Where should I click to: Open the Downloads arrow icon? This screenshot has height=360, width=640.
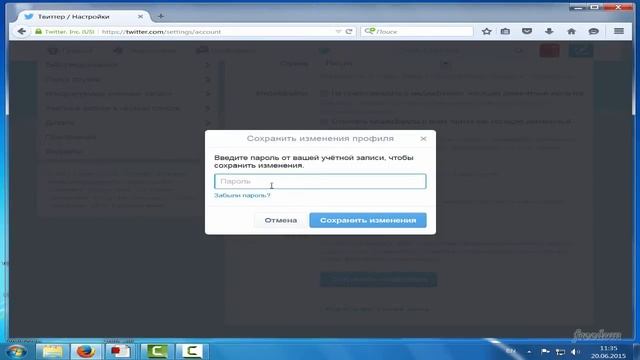tap(549, 31)
